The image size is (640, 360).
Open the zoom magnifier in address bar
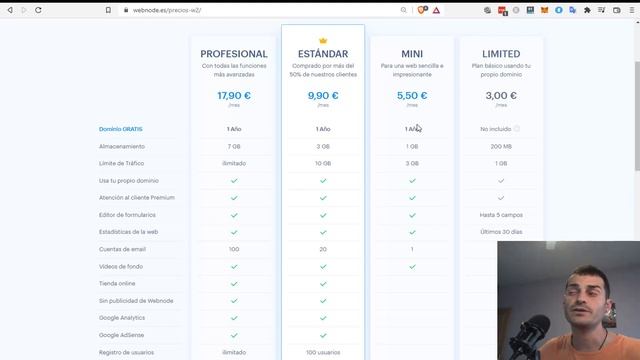coord(404,10)
